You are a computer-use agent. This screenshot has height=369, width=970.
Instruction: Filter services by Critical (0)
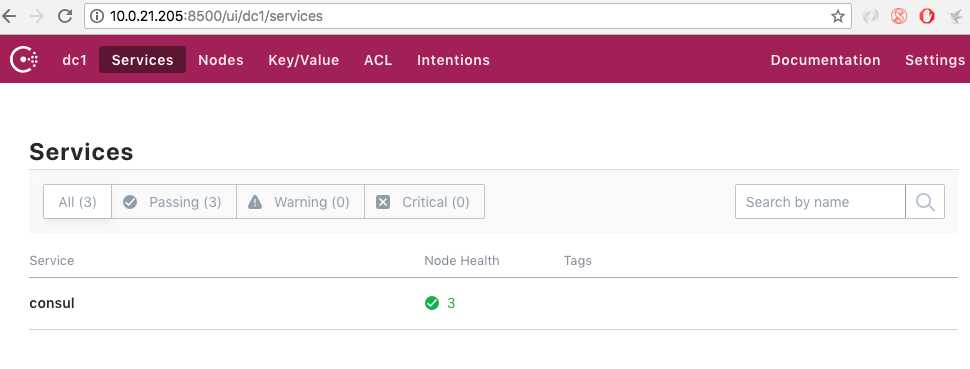pos(424,202)
